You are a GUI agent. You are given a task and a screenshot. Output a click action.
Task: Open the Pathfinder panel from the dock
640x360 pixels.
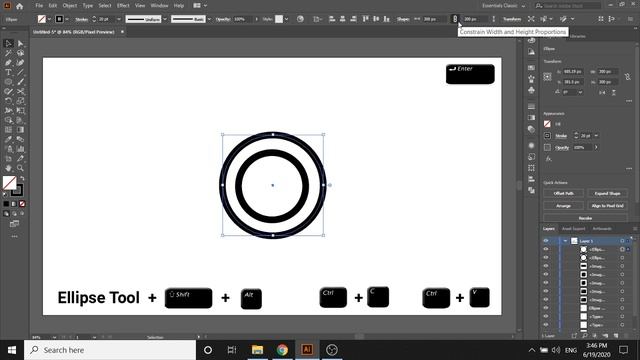[531, 190]
